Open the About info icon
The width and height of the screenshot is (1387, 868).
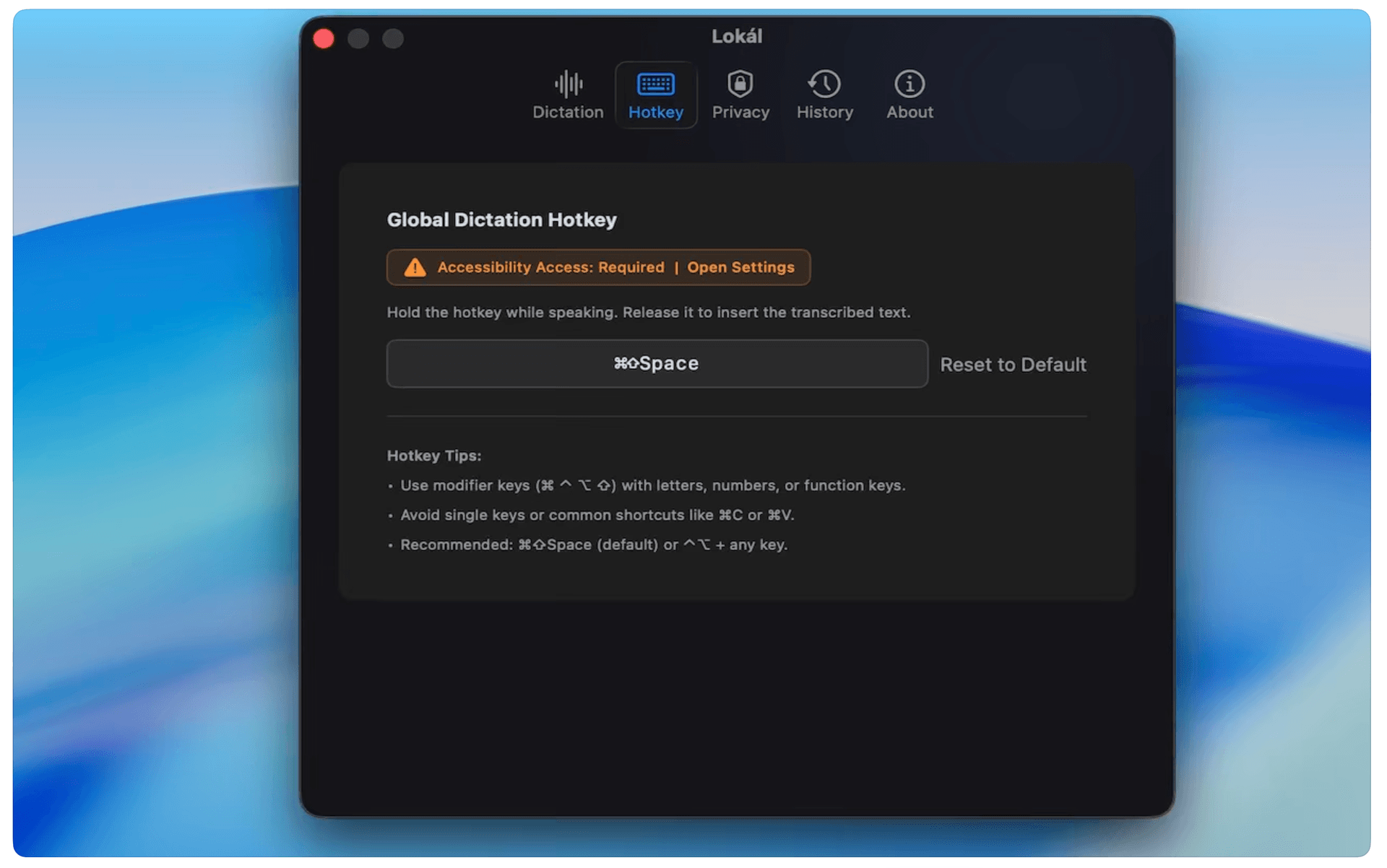point(909,84)
